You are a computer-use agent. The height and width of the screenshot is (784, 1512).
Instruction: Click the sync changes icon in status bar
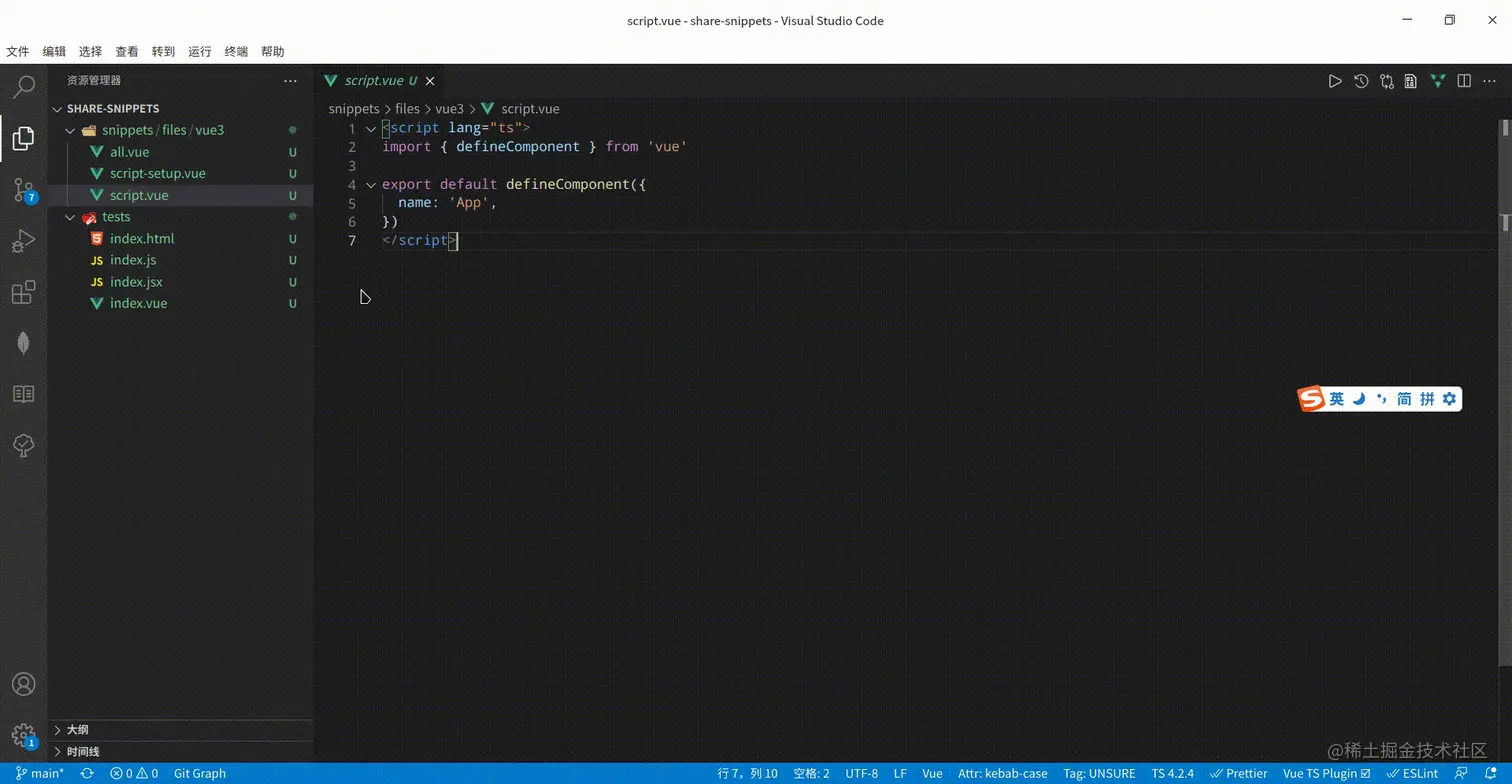click(87, 773)
